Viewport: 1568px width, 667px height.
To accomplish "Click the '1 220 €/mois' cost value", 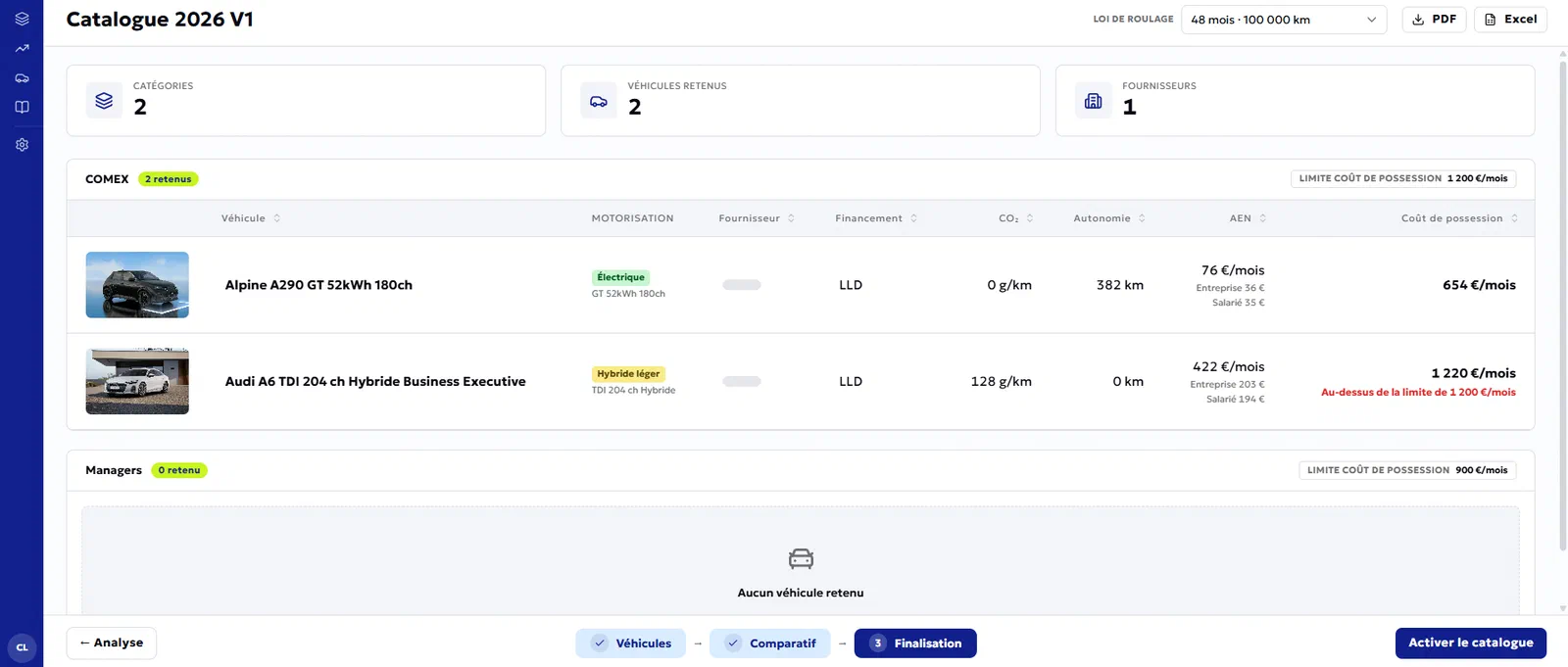I will (1473, 373).
